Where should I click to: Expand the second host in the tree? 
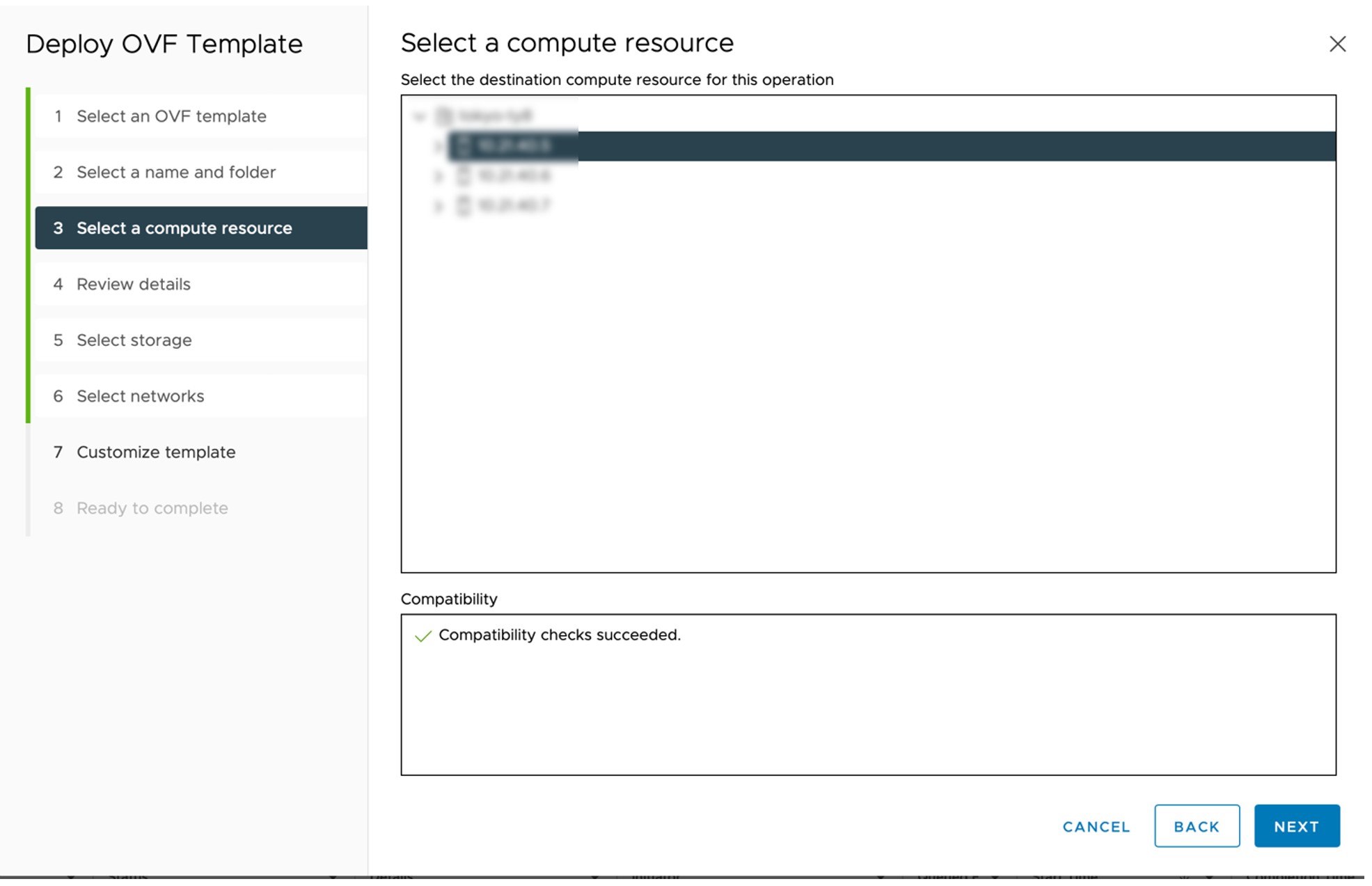pos(439,175)
